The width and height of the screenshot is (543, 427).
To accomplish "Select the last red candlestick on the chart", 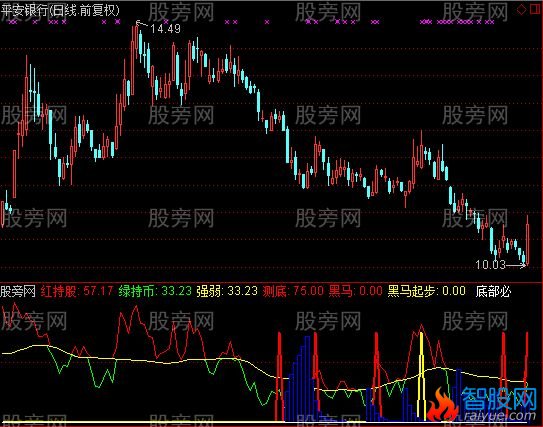I will pyautogui.click(x=527, y=240).
